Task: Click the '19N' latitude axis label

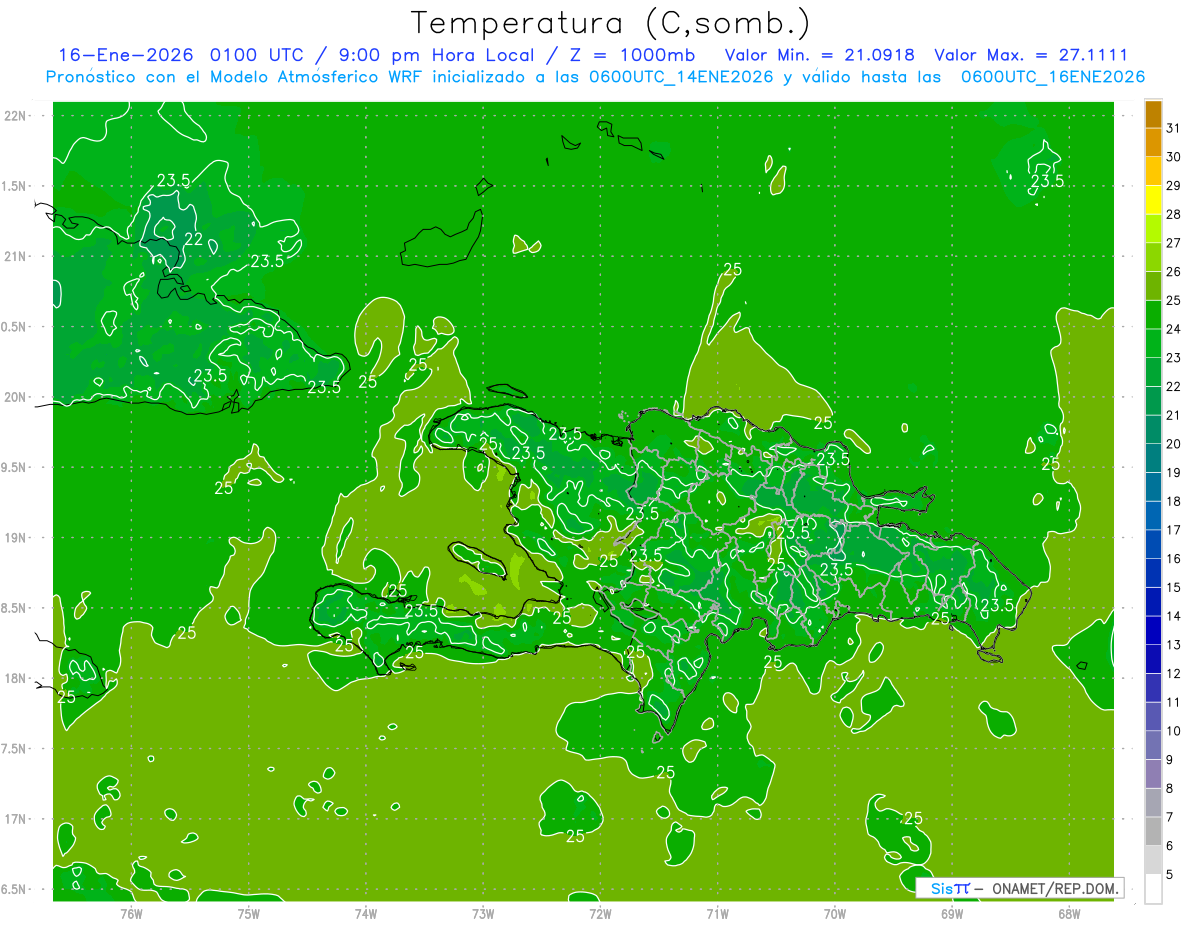Action: (x=16, y=538)
